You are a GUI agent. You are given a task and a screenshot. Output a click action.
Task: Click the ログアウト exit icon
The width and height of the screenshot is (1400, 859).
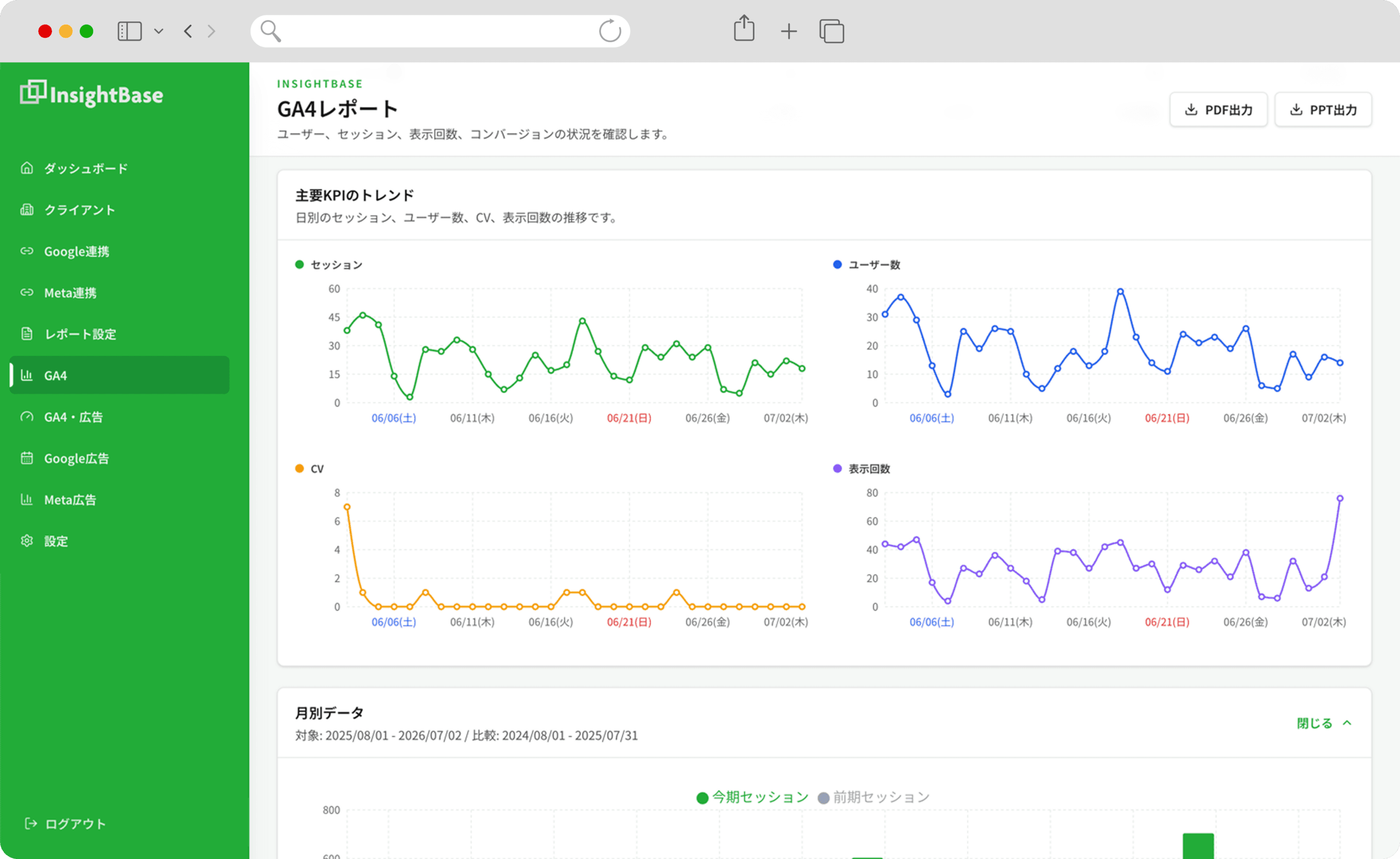pos(31,824)
